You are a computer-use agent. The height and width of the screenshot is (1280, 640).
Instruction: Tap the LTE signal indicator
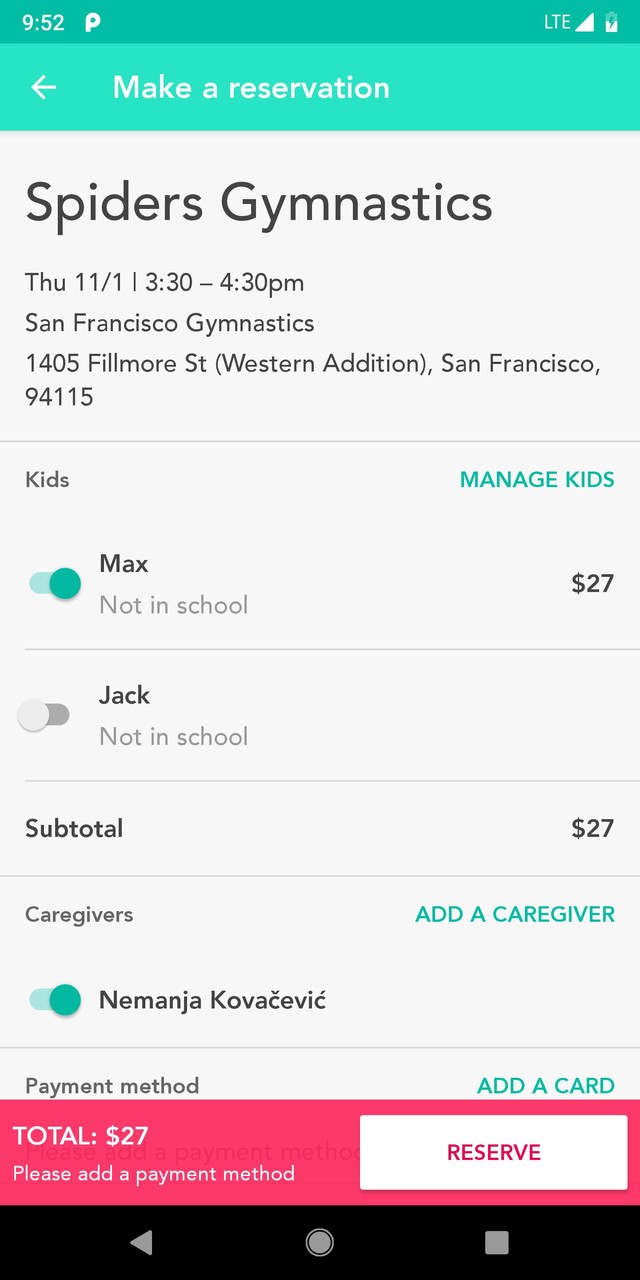(x=568, y=22)
